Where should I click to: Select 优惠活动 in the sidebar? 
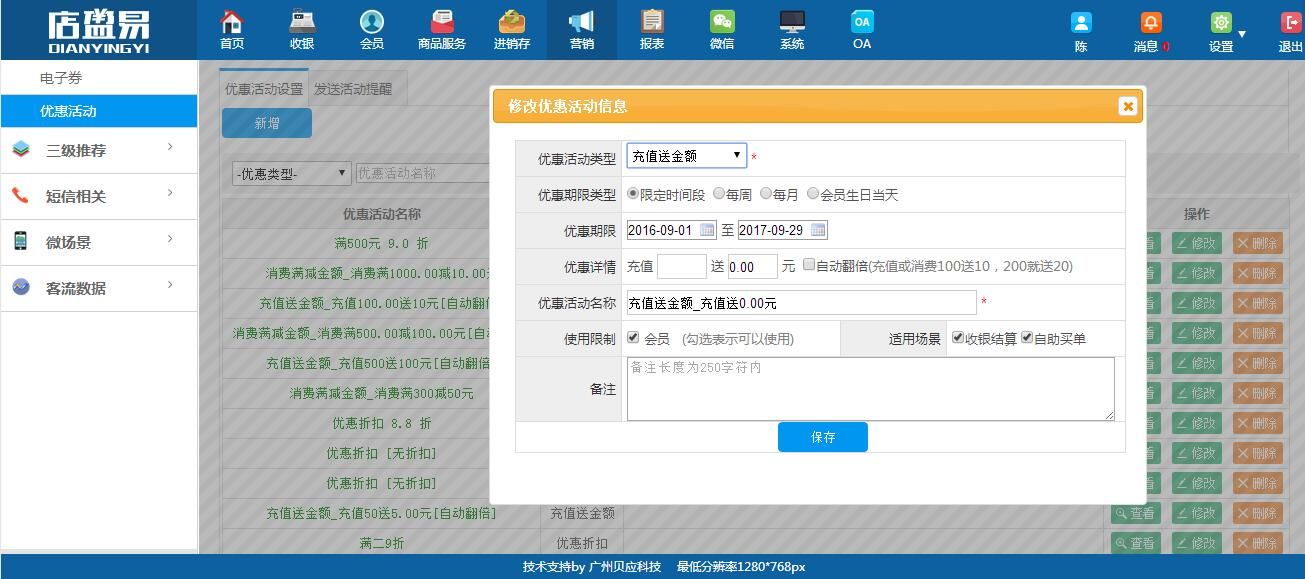point(99,111)
